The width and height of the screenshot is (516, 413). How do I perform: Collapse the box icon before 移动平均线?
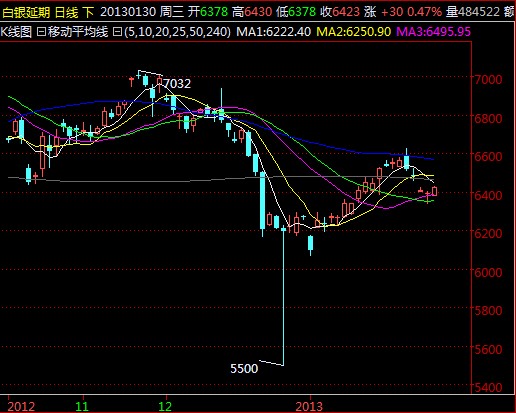point(41,32)
